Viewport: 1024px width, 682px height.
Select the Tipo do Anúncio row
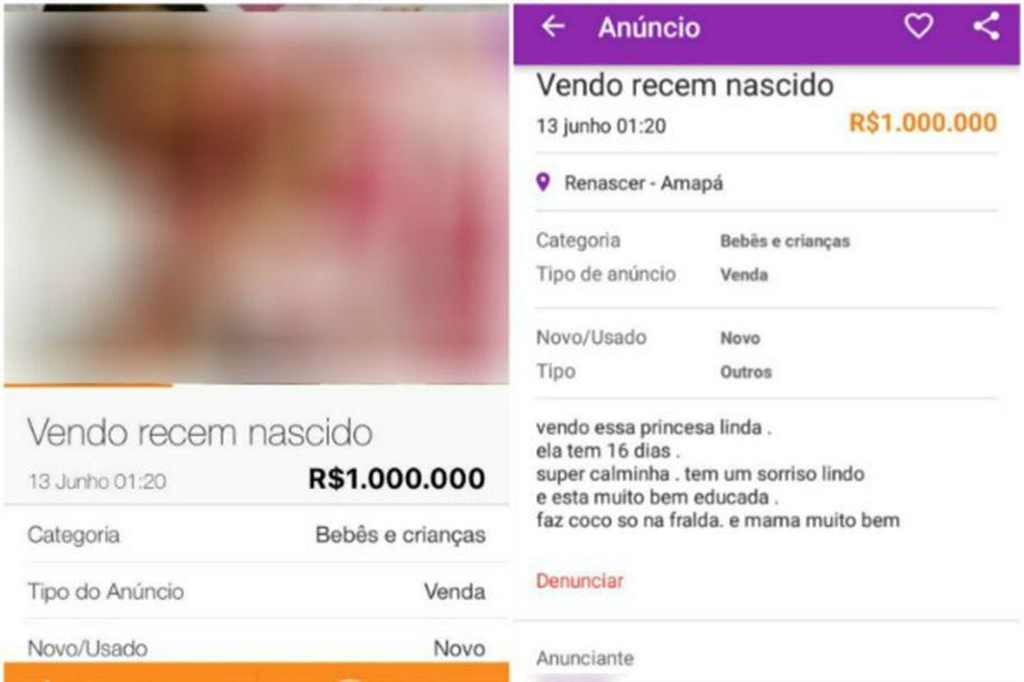tap(256, 591)
